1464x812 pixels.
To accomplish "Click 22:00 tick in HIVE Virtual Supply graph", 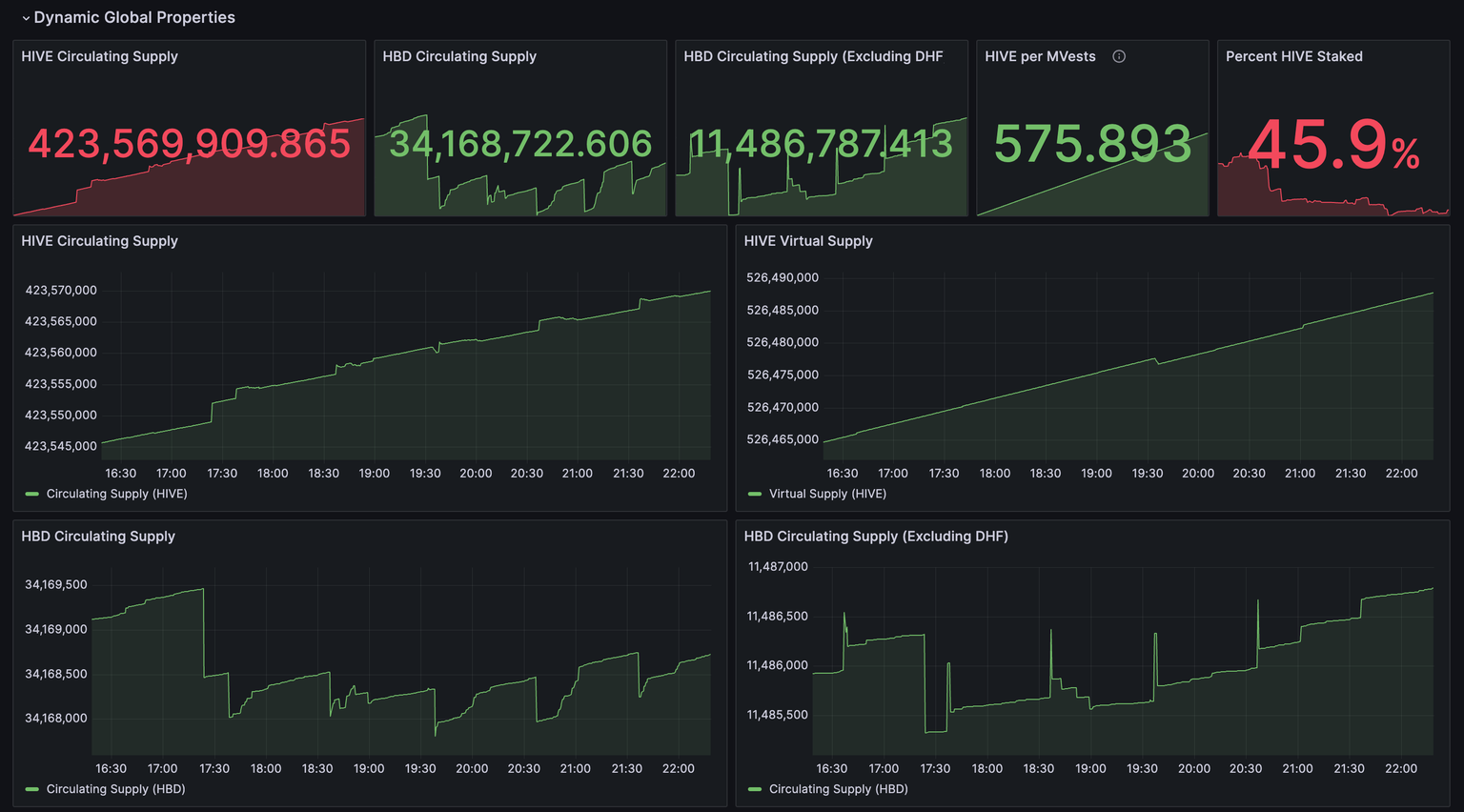I will click(x=1401, y=473).
